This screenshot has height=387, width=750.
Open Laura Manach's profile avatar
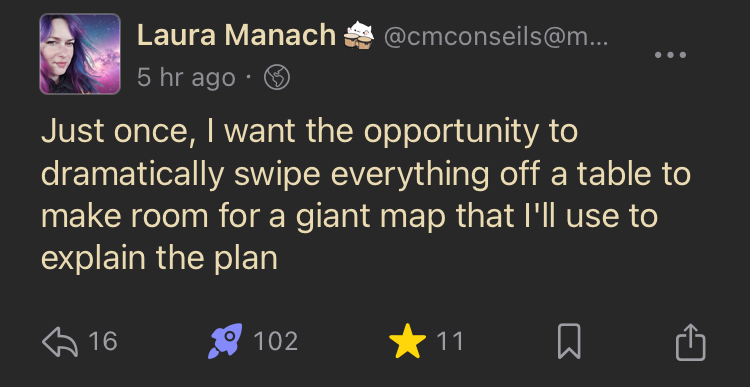coord(80,54)
